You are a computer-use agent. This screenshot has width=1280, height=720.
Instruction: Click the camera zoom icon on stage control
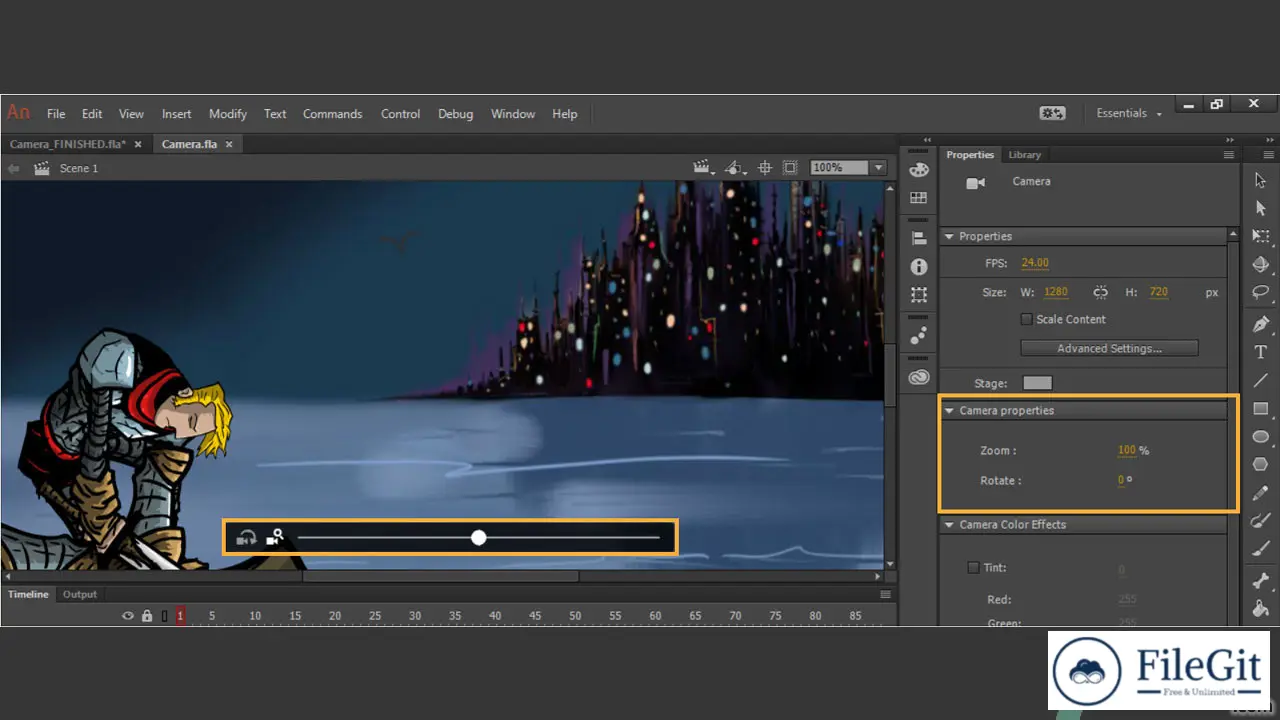point(275,537)
